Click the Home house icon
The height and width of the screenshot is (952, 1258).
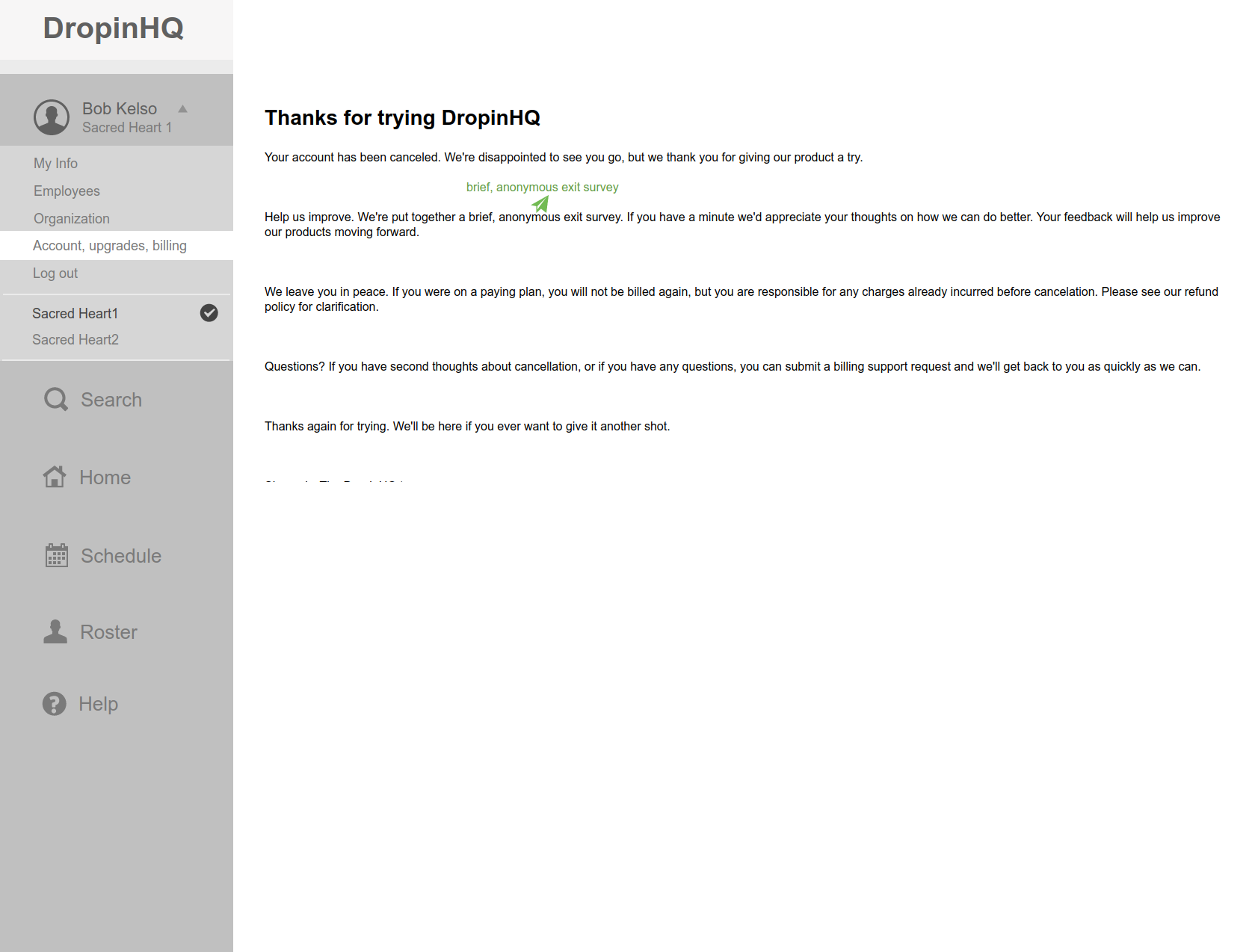tap(55, 477)
